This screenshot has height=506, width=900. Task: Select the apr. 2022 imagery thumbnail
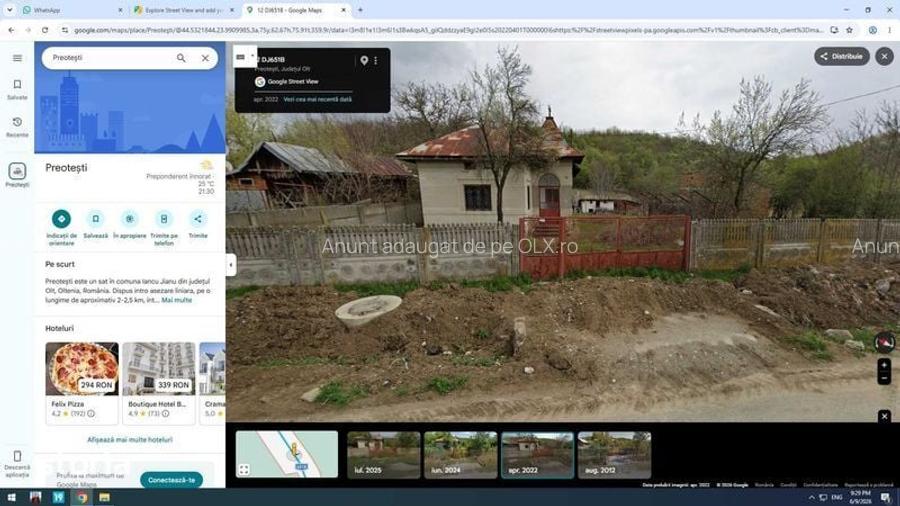537,455
